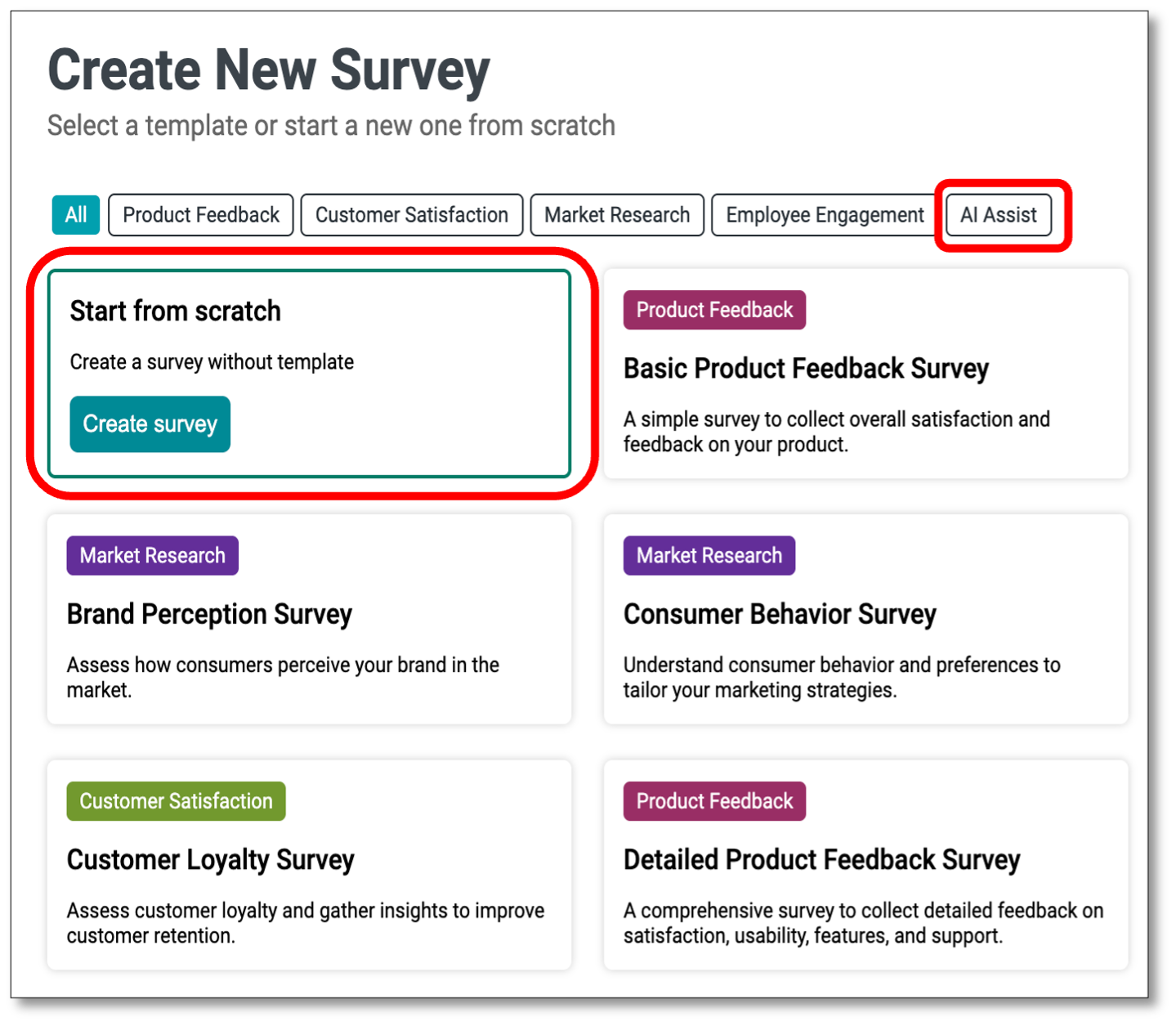Open the Consumer Behavior Survey template
Image resolution: width=1176 pixels, height=1026 pixels.
pyautogui.click(x=865, y=619)
